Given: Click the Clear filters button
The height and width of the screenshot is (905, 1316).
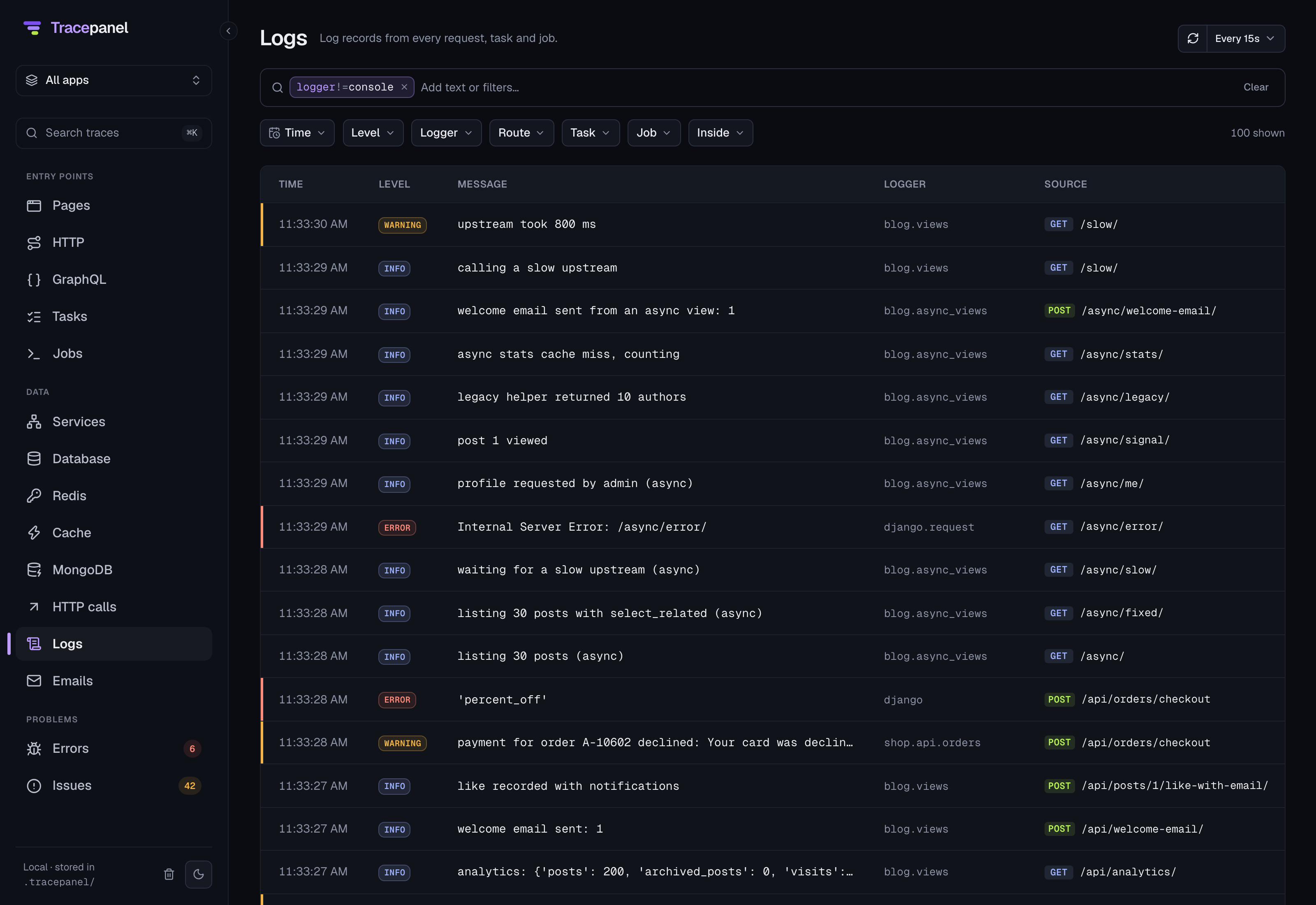Looking at the screenshot, I should coord(1256,87).
